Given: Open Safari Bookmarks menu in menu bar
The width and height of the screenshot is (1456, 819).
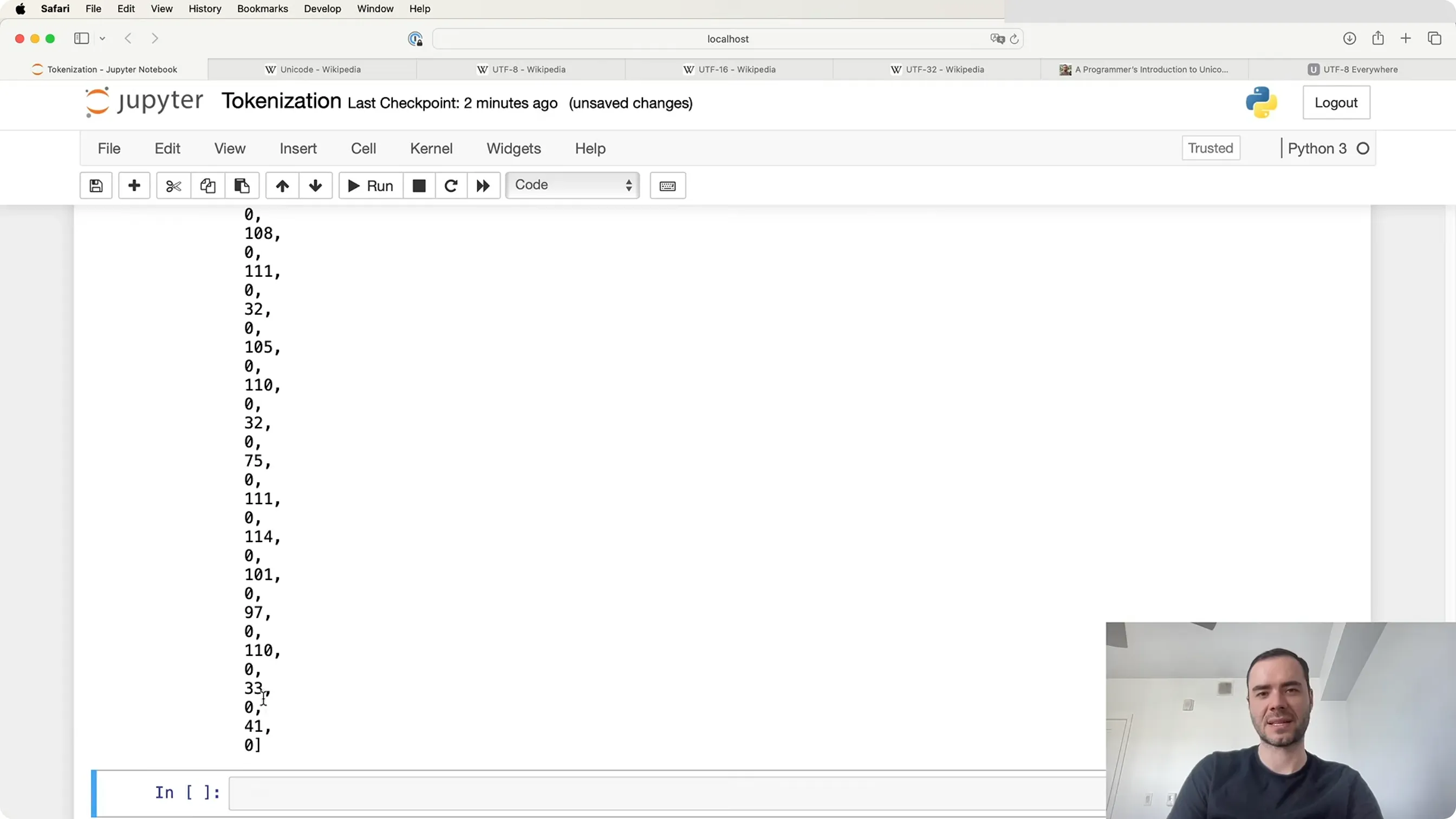Looking at the screenshot, I should (262, 9).
